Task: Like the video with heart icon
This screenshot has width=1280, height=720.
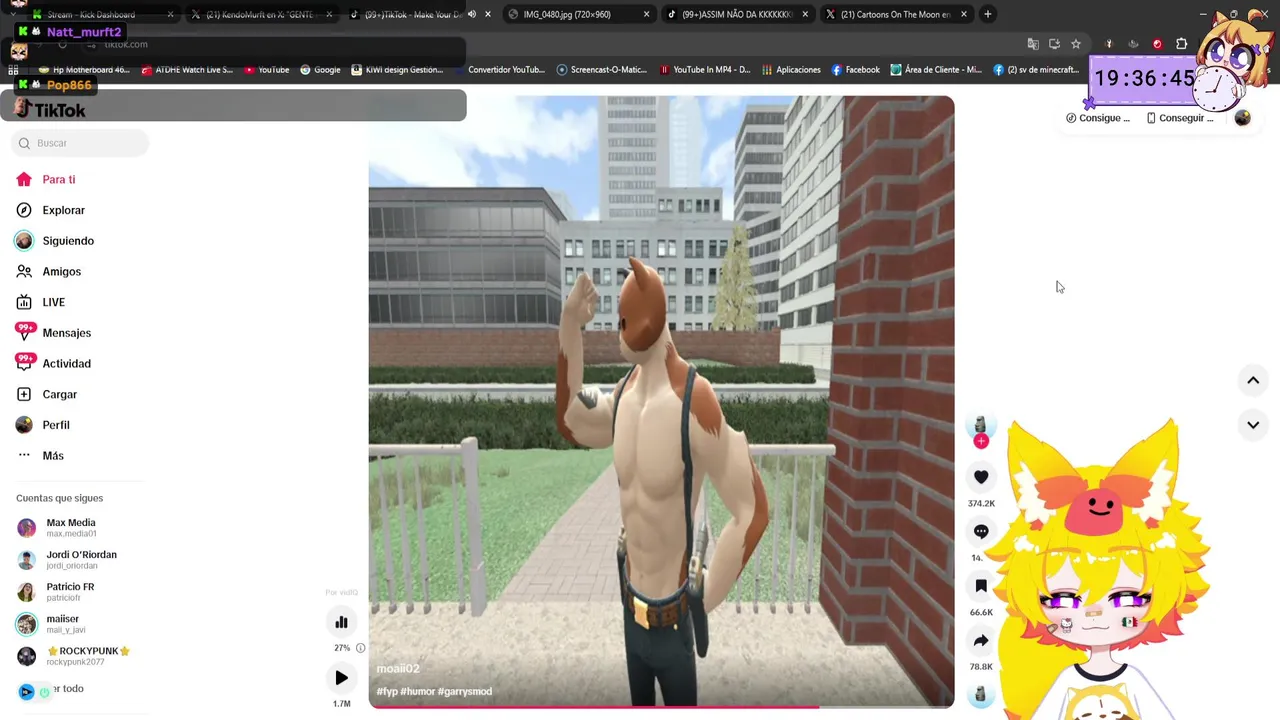Action: point(981,477)
